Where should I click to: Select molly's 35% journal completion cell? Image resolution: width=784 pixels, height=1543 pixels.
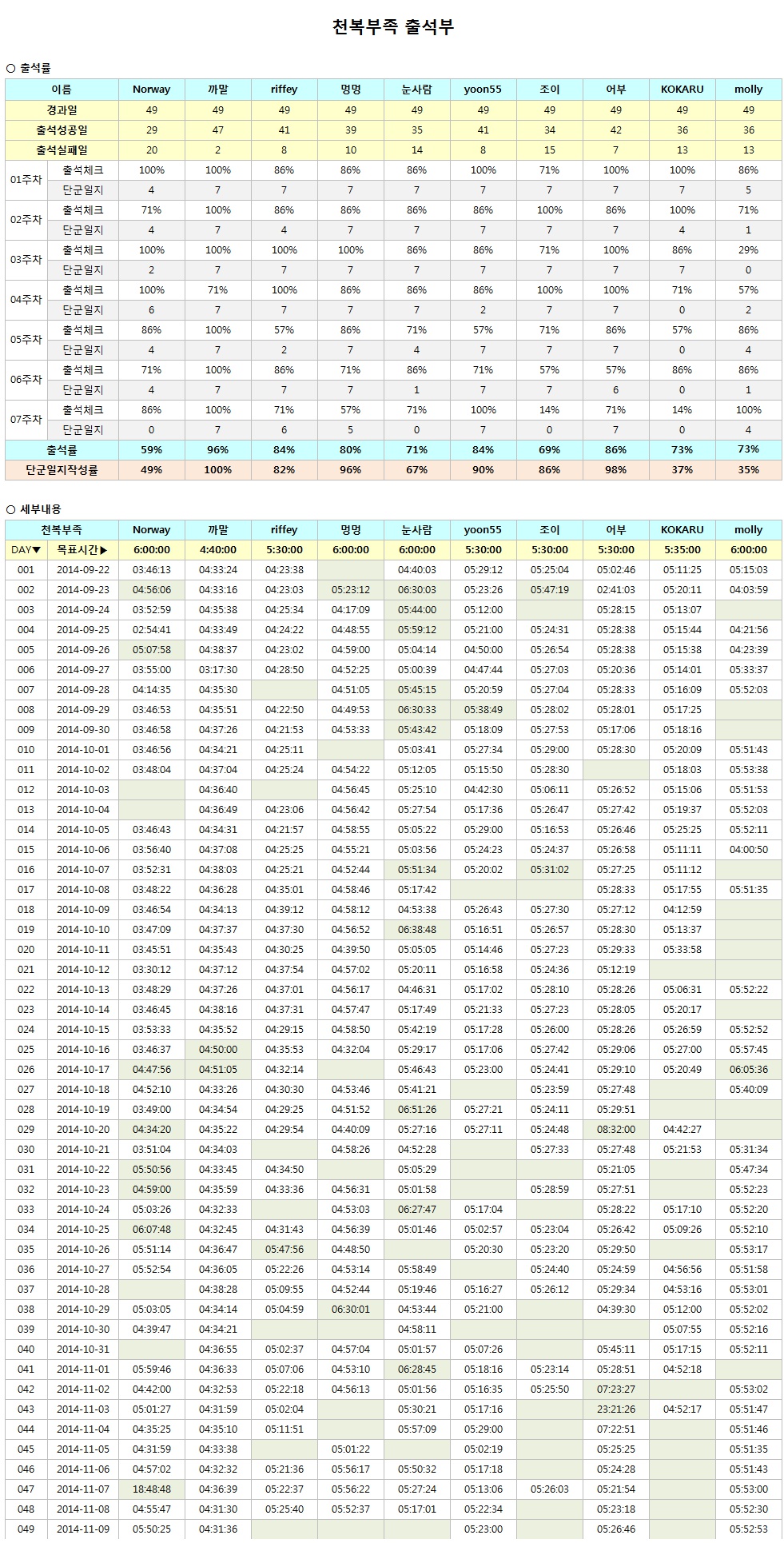pyautogui.click(x=748, y=470)
